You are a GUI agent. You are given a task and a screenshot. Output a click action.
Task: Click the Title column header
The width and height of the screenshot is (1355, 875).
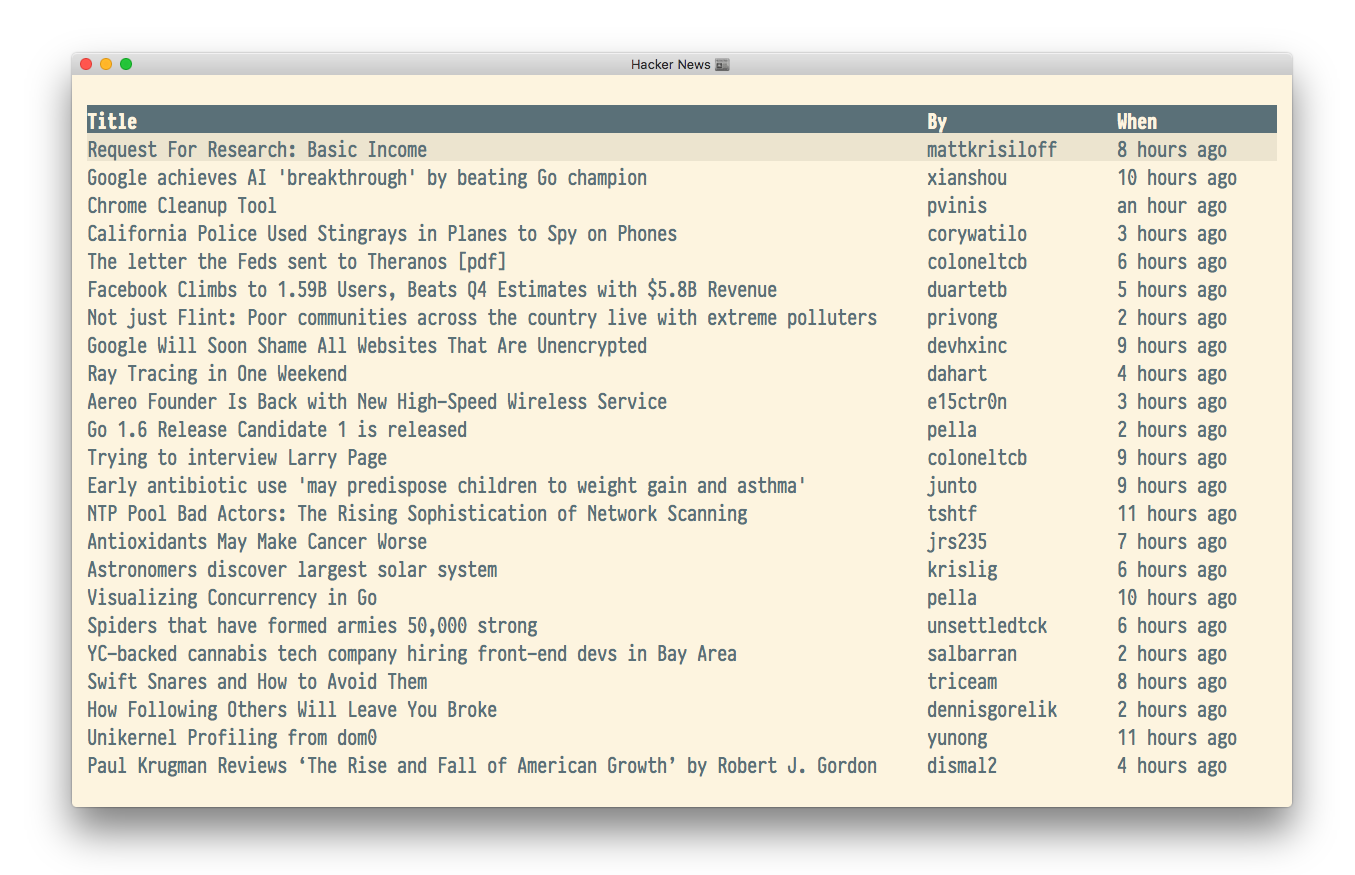point(112,121)
